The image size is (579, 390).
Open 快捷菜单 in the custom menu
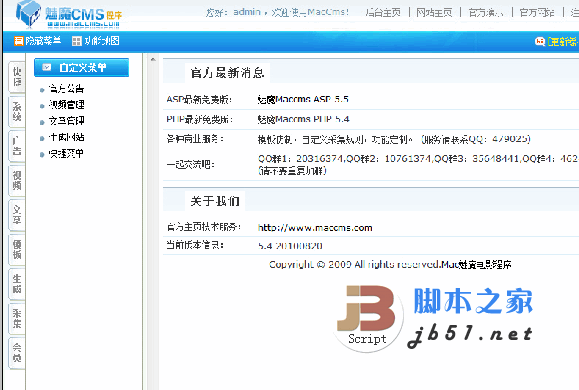(x=66, y=153)
